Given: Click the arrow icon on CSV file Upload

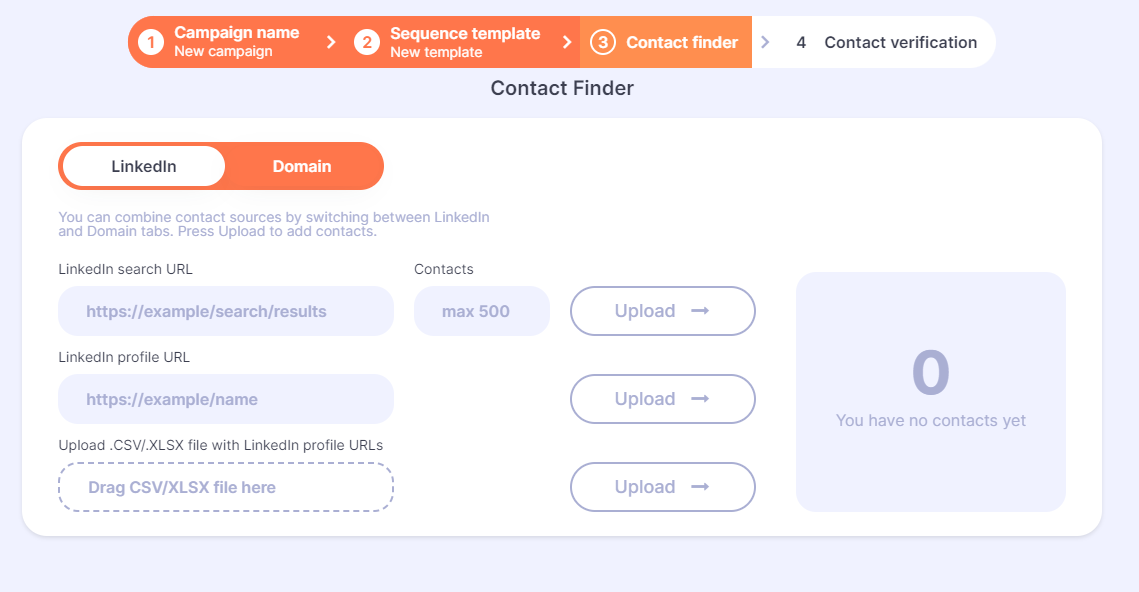Looking at the screenshot, I should (700, 487).
